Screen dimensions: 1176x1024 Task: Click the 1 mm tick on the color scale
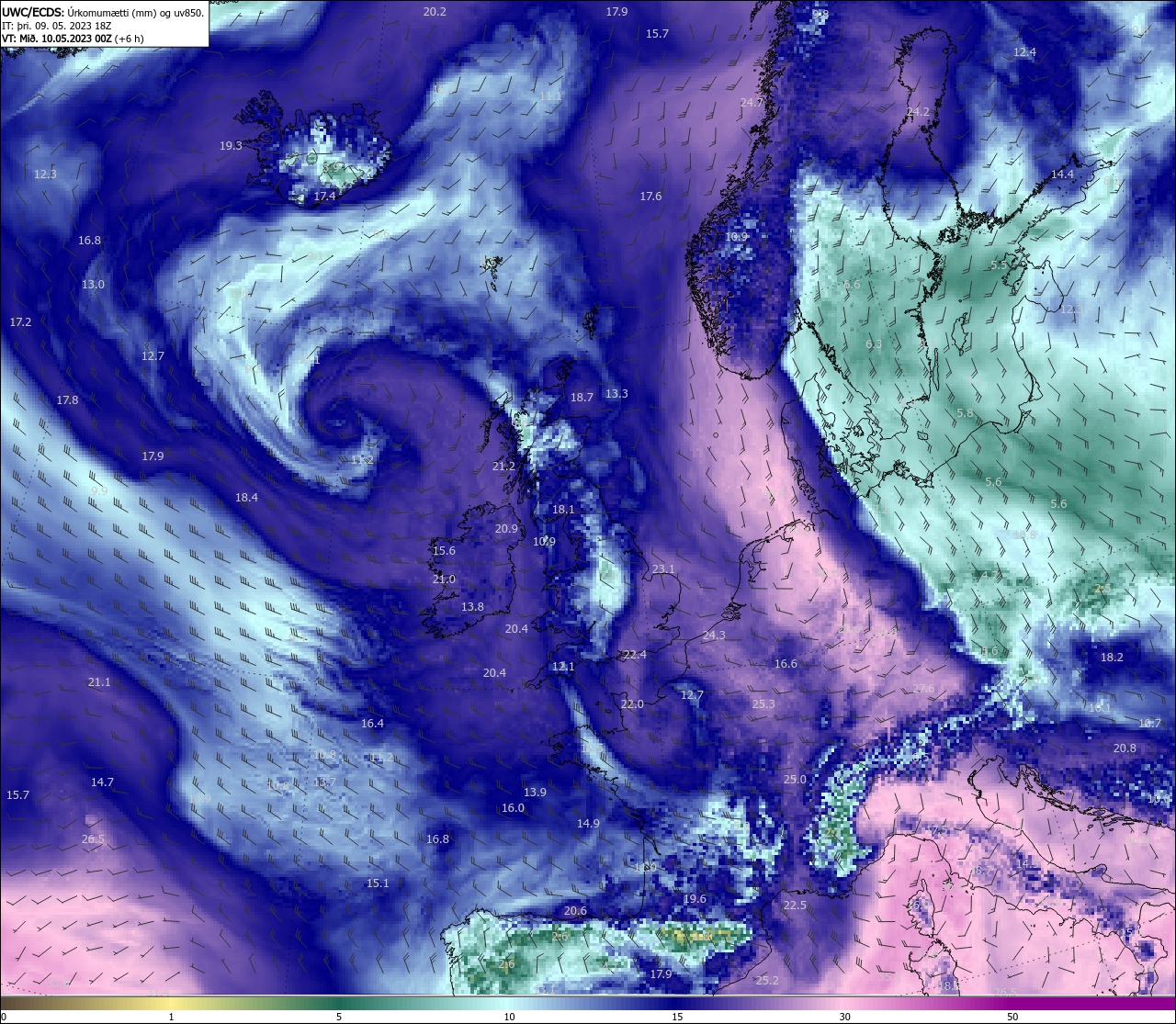click(172, 1017)
